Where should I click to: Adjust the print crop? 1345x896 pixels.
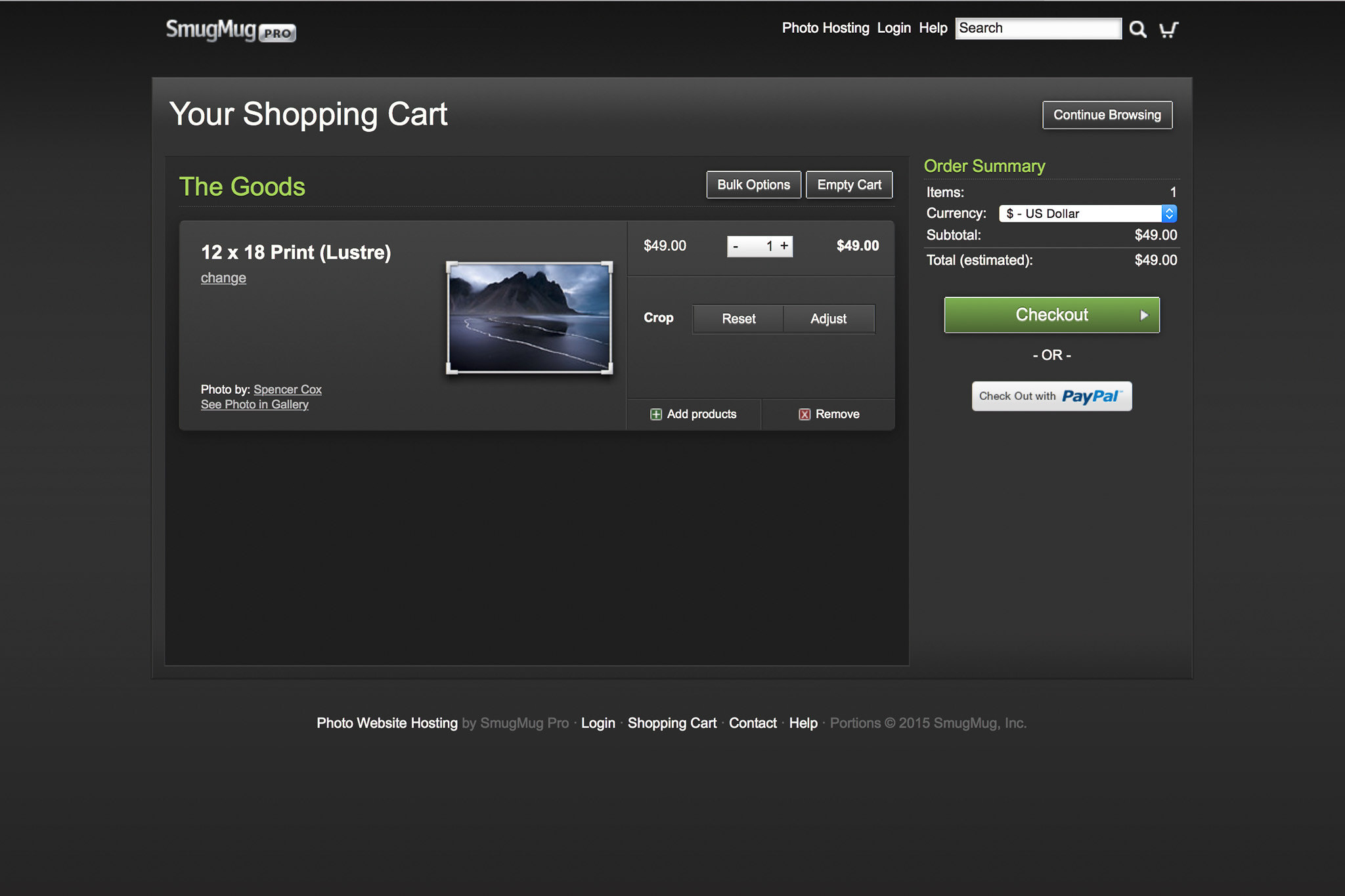pyautogui.click(x=828, y=319)
